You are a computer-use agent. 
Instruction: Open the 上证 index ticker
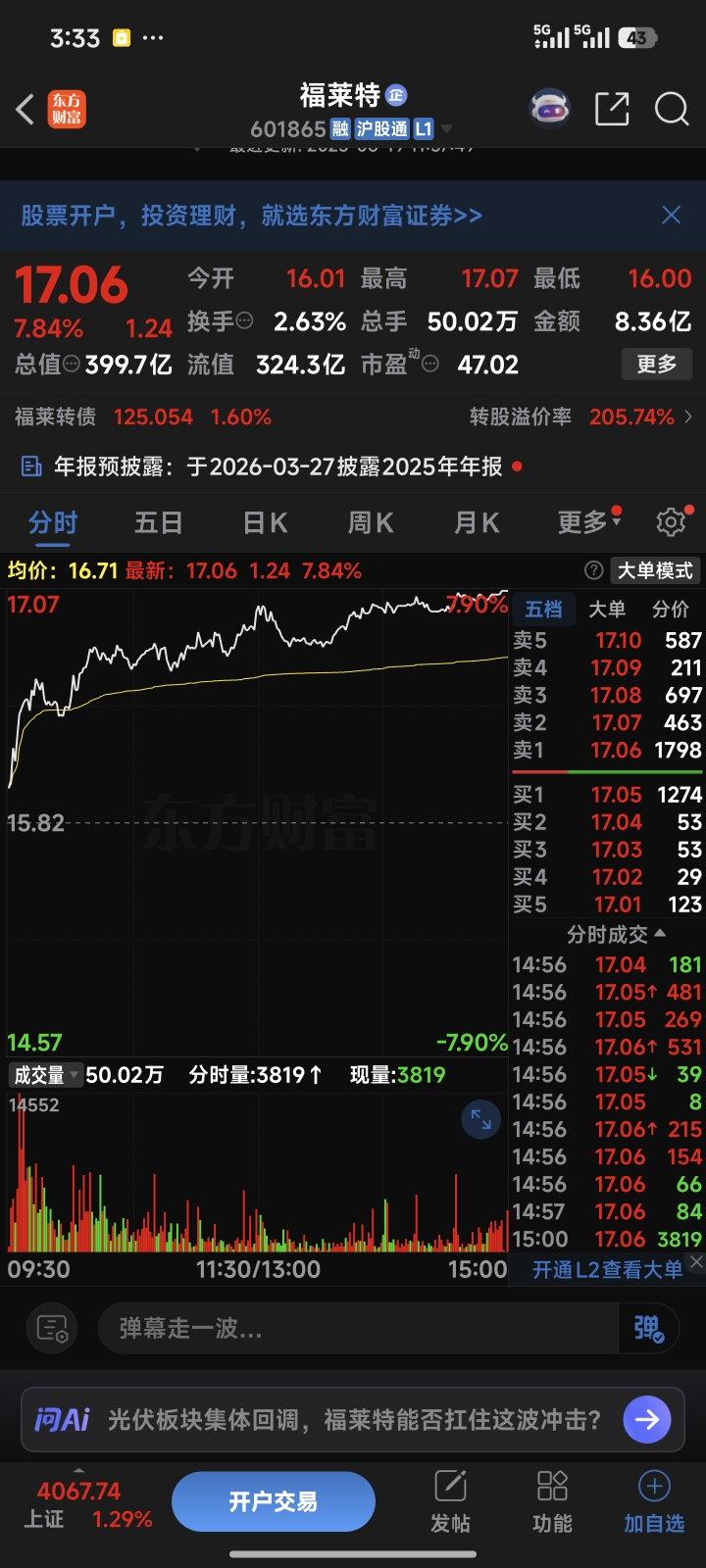[88, 1505]
